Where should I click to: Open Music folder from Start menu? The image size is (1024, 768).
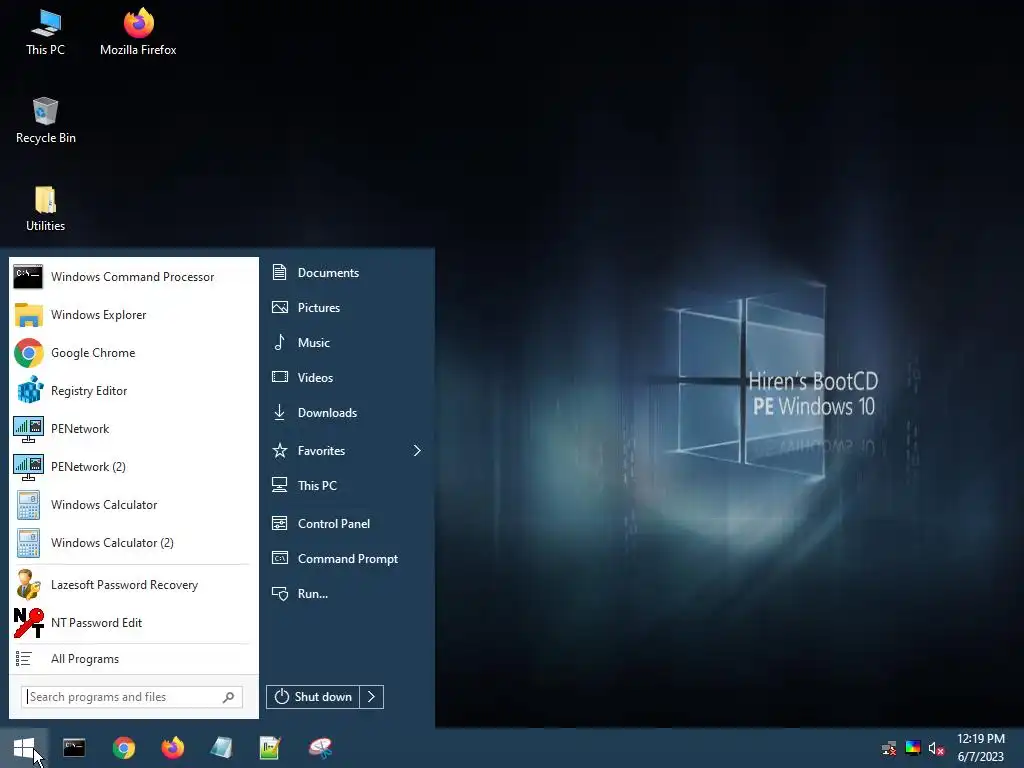[x=347, y=342]
